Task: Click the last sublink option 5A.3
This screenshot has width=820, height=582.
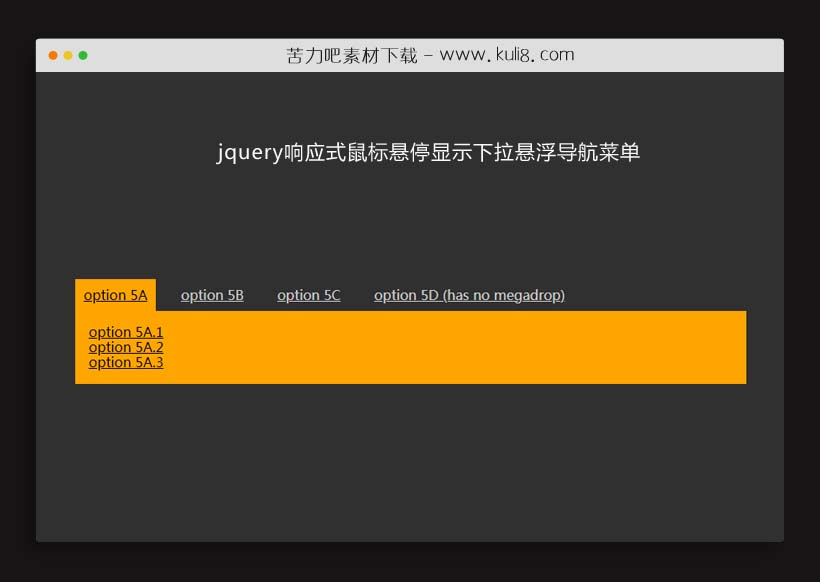Action: coord(126,362)
